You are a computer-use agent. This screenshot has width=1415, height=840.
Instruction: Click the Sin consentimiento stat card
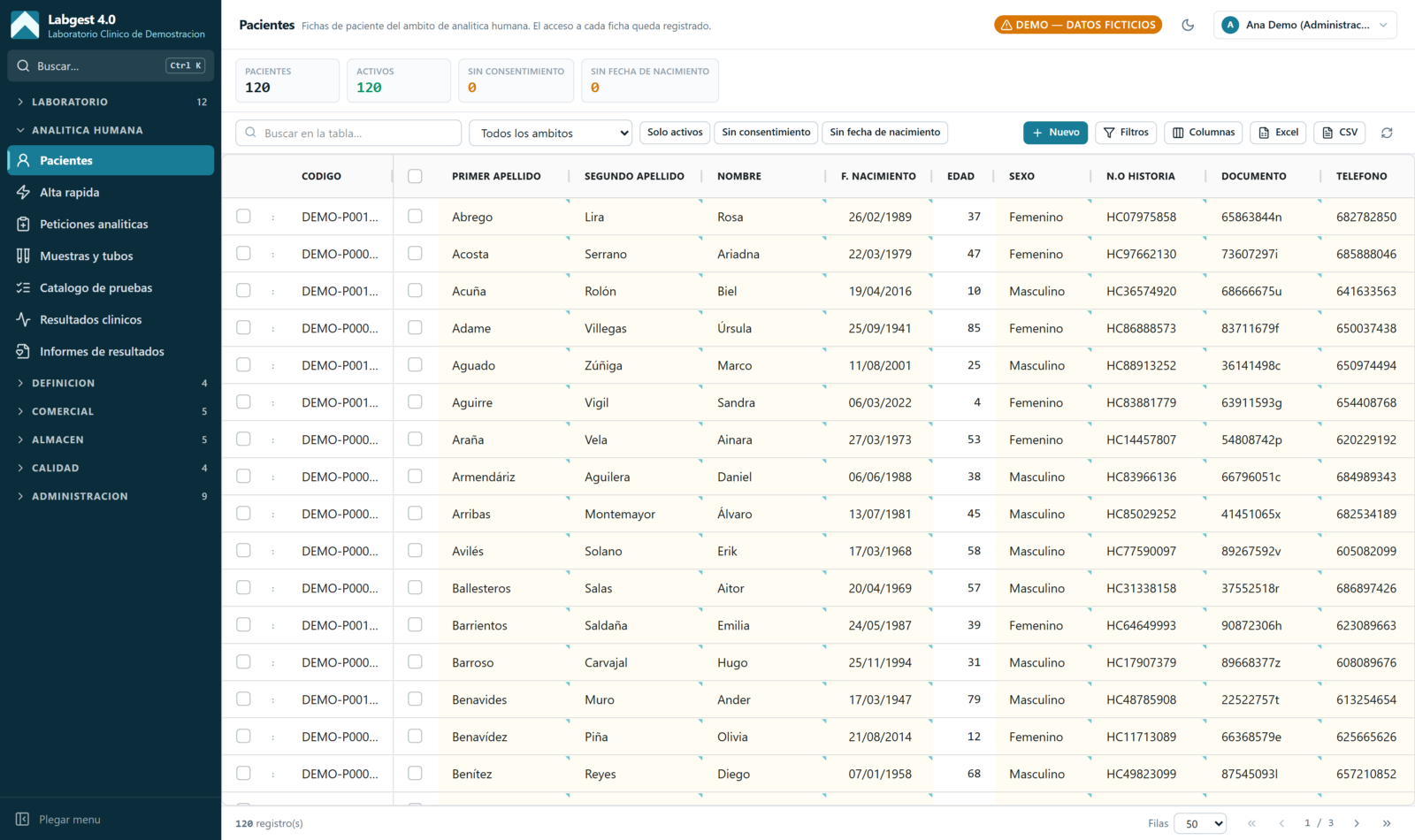(x=516, y=80)
